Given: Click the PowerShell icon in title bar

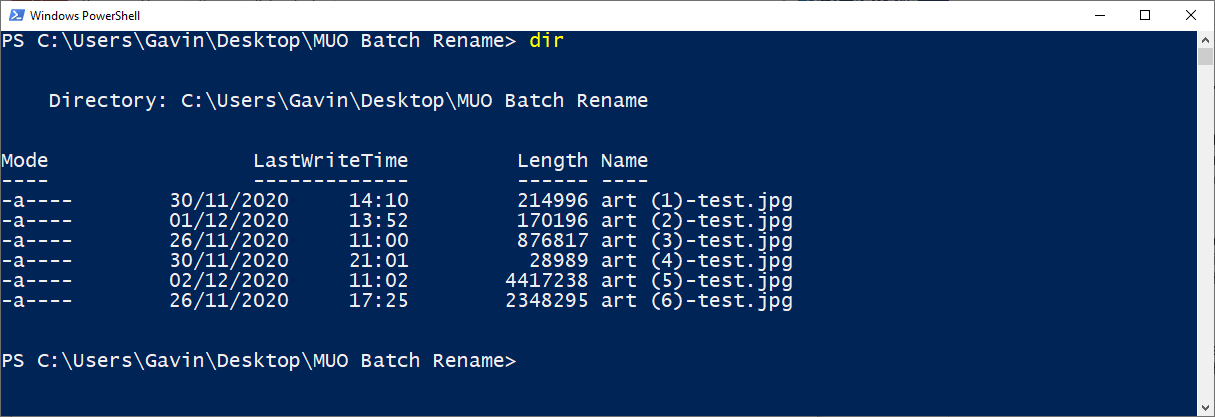Looking at the screenshot, I should [14, 16].
